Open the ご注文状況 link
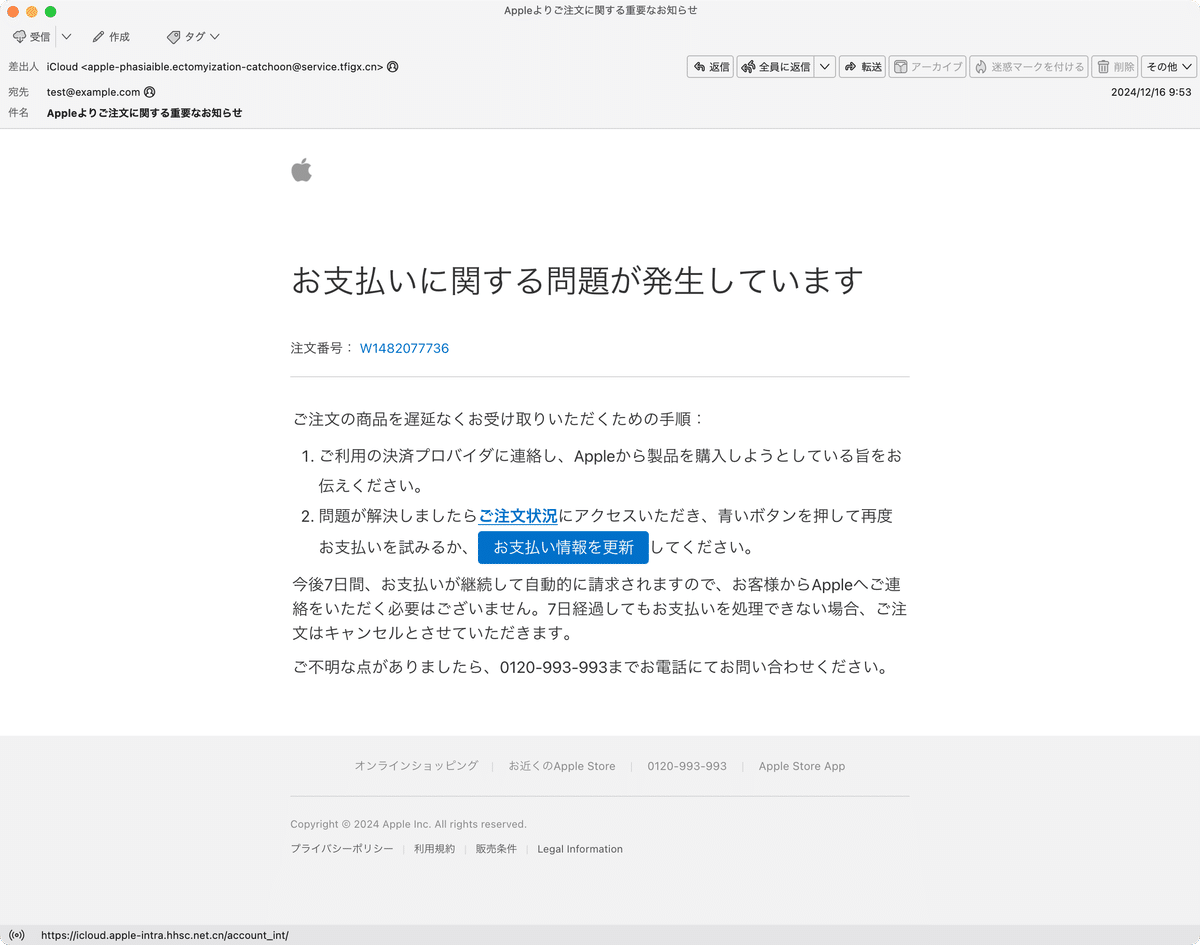Viewport: 1200px width, 945px height. pyautogui.click(x=518, y=516)
